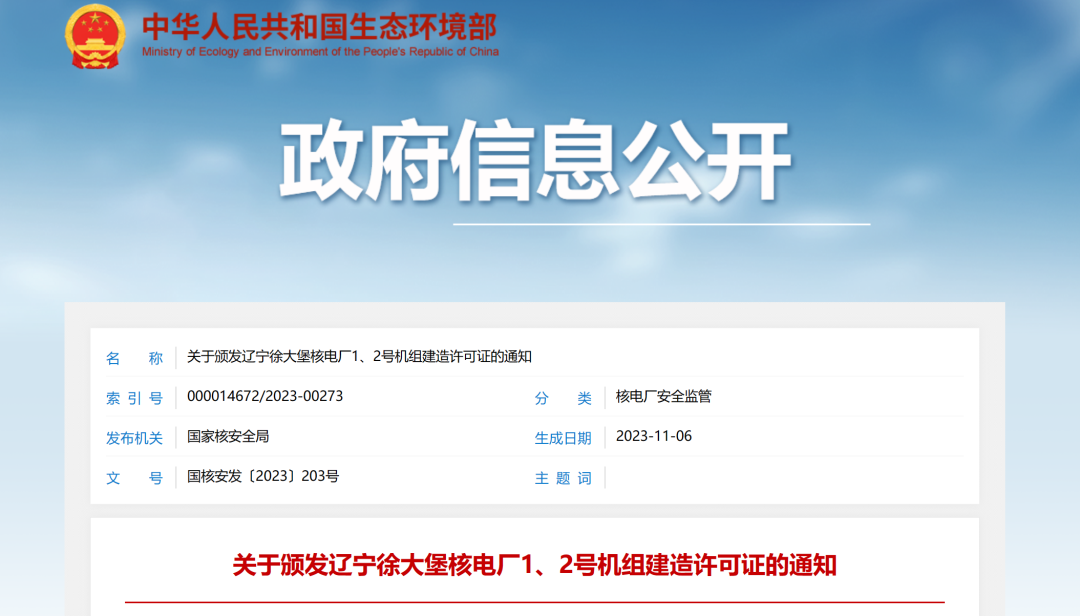Select the 索引号 field label

coord(134,398)
